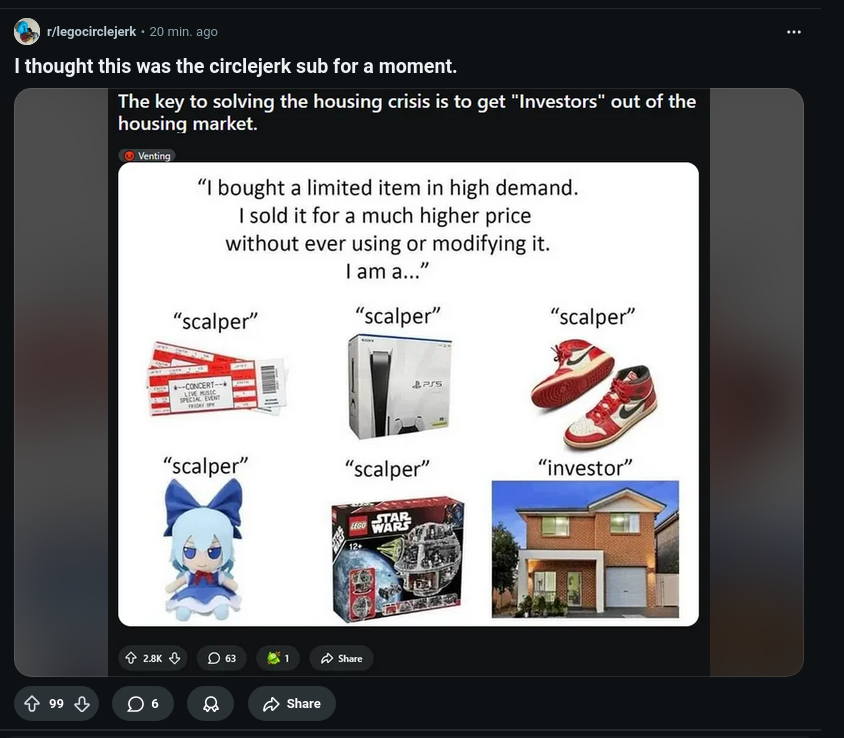This screenshot has width=844, height=738.
Task: Give an award using the award icon
Action: pos(210,704)
